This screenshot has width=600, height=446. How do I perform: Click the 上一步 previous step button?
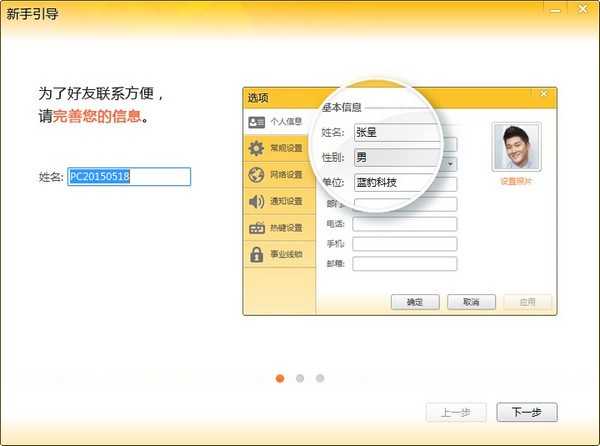click(456, 412)
